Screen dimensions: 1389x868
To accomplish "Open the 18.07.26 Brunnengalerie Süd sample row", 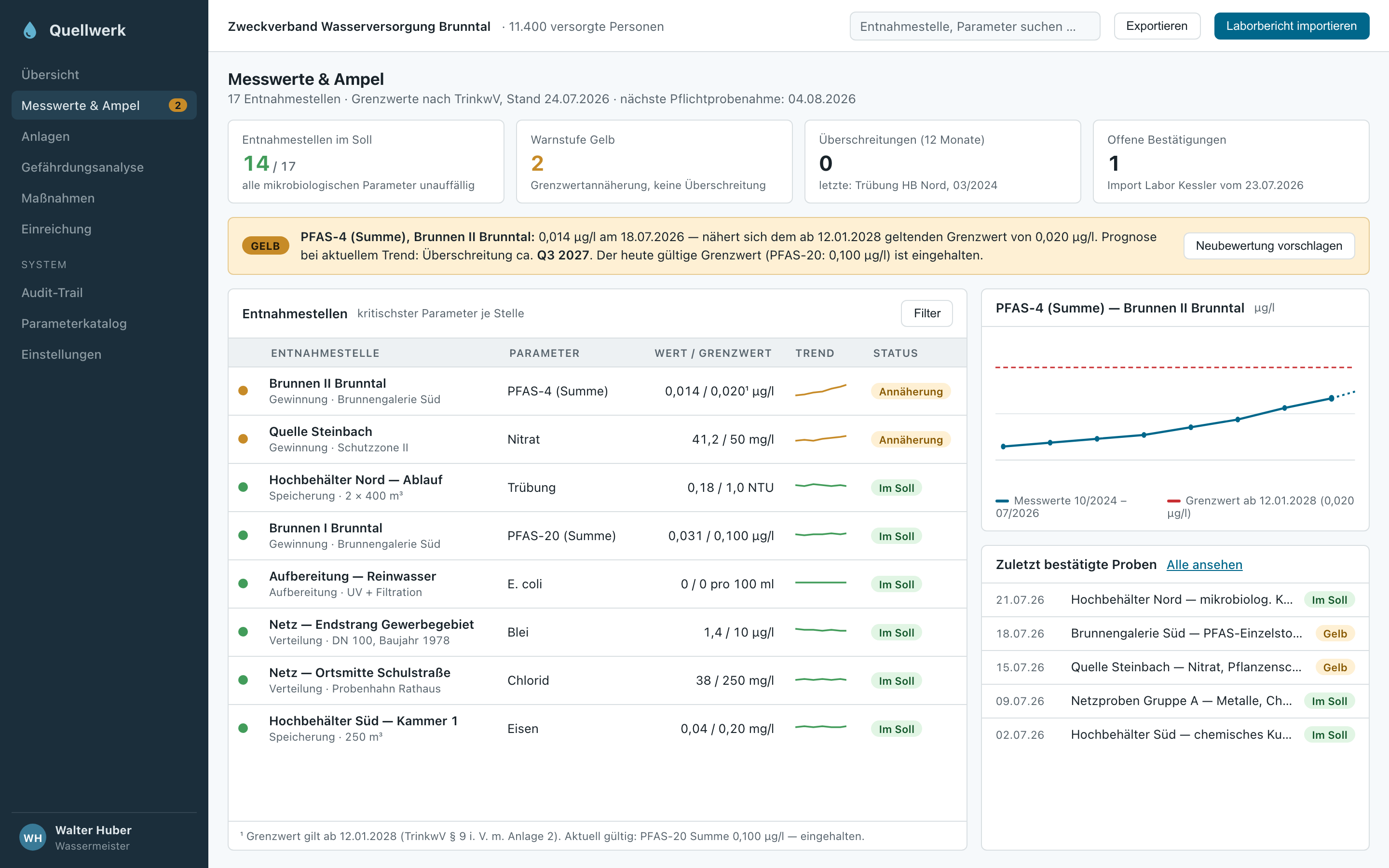I will point(1175,633).
